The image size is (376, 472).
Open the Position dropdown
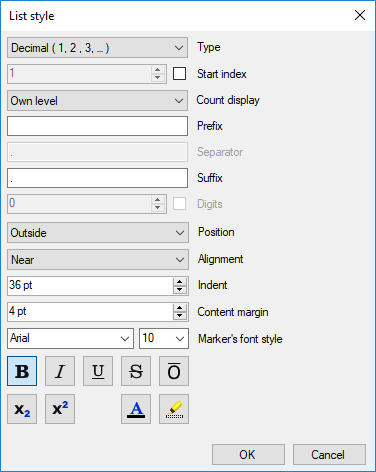pos(98,233)
